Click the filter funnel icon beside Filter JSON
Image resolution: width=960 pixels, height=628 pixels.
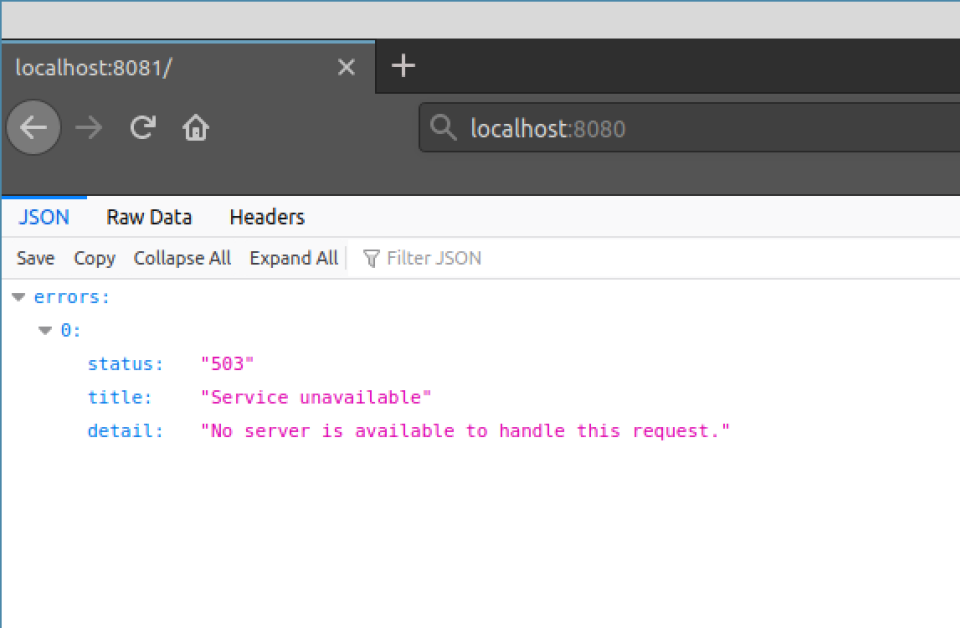(371, 258)
